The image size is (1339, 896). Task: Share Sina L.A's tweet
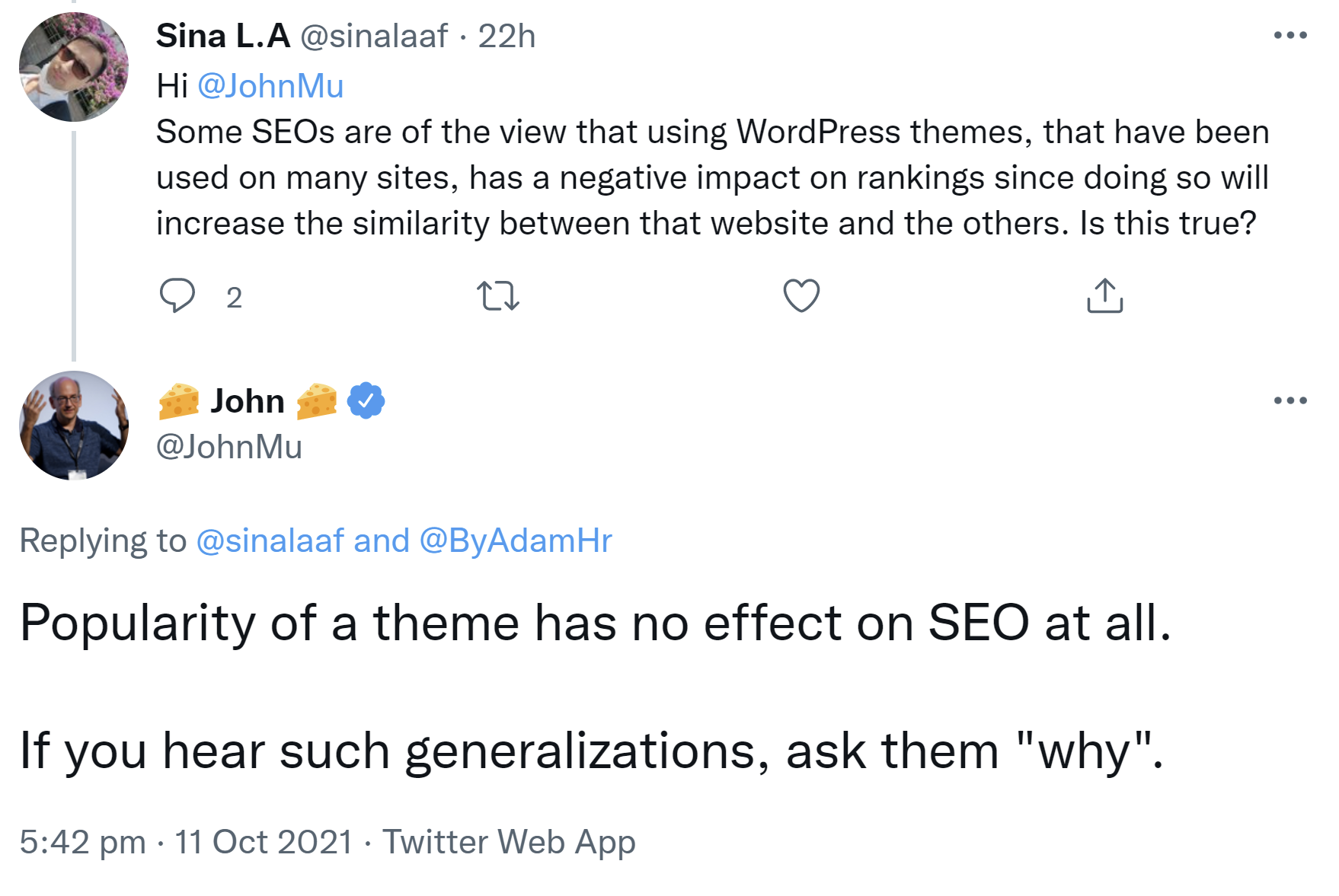[x=1104, y=297]
